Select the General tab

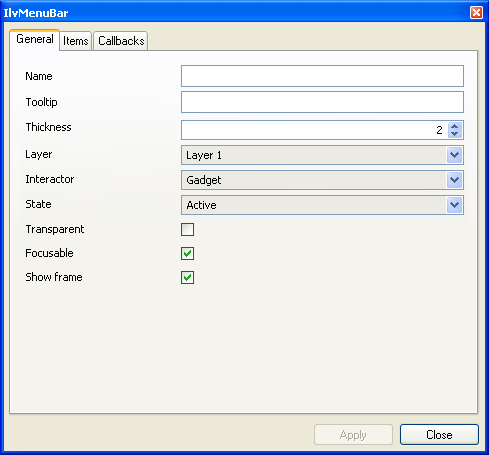[x=35, y=39]
